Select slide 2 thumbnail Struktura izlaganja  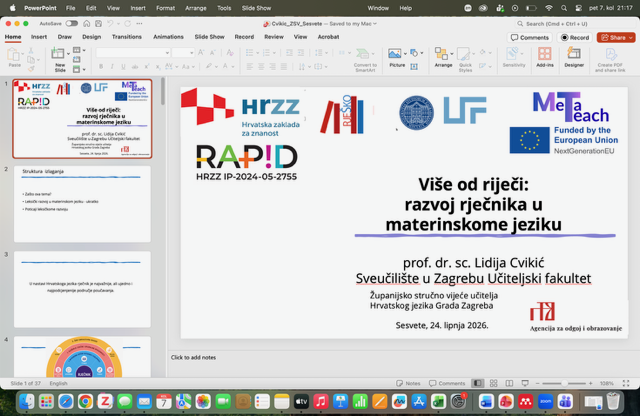[82, 204]
